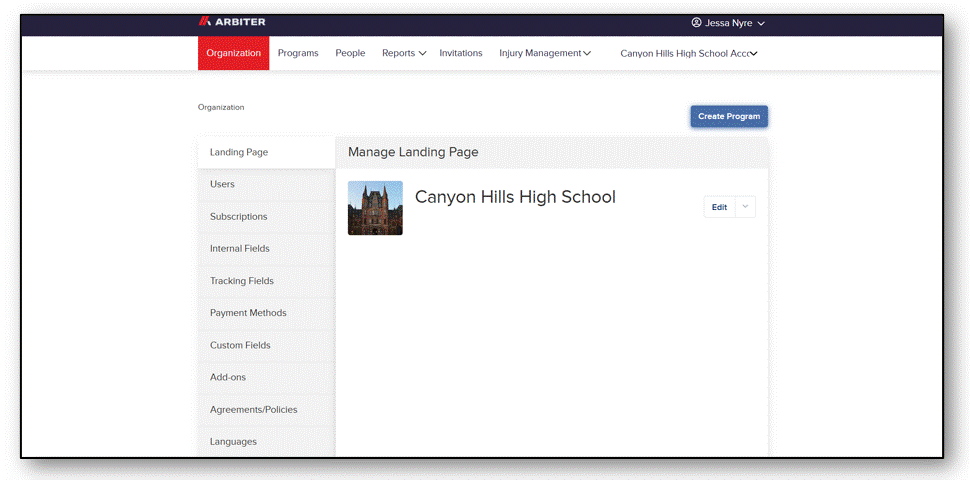Open Payment Methods in the sidebar
The image size is (970, 480).
[267, 313]
